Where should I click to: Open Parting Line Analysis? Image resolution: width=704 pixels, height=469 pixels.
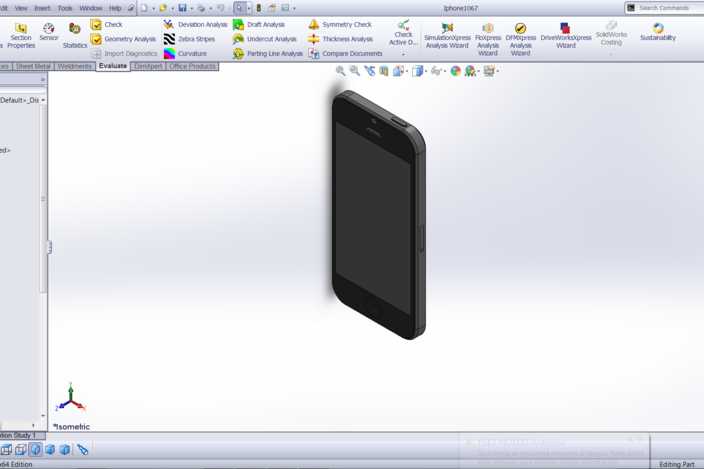[x=268, y=53]
